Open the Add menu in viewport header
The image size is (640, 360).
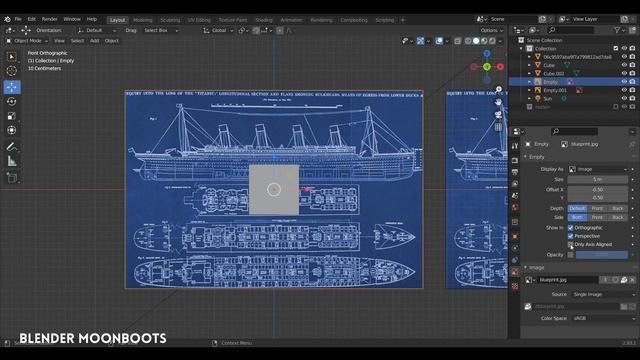(94, 41)
